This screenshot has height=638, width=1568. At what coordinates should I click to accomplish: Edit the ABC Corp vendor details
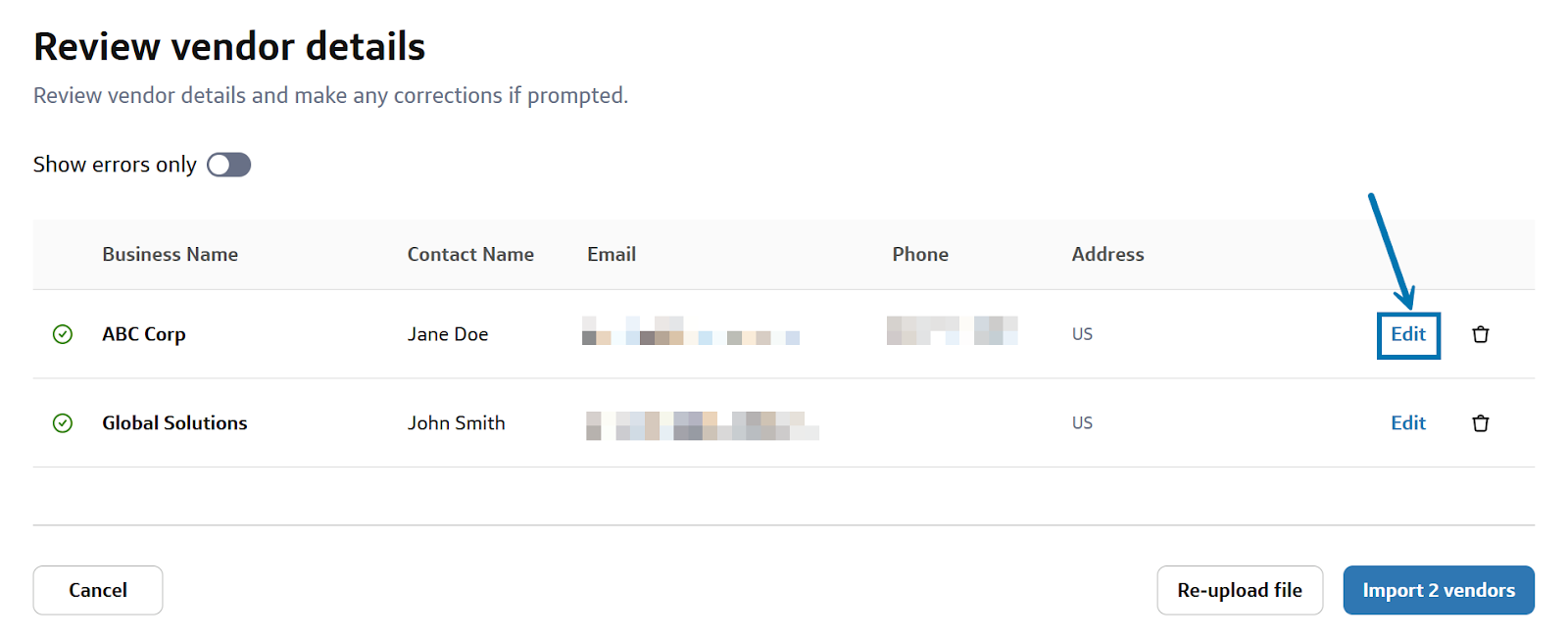(1408, 334)
